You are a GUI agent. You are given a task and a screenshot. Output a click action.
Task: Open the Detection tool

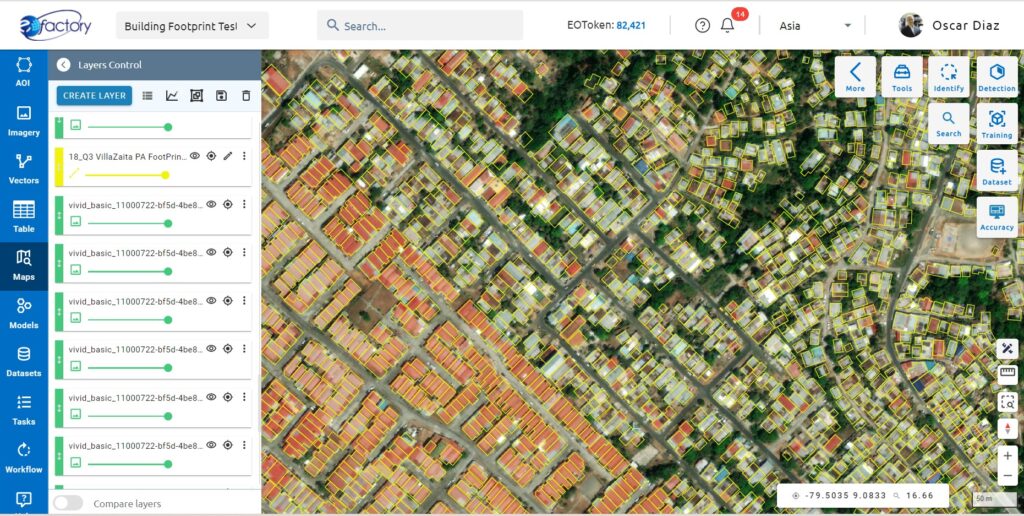(997, 77)
